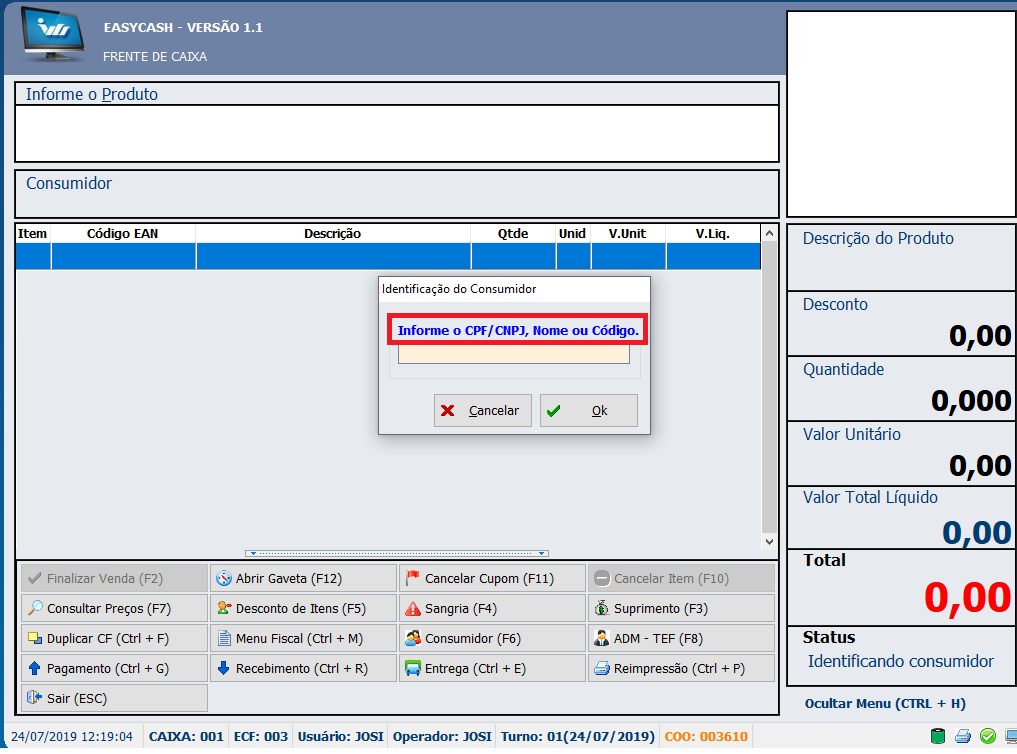Screen dimensions: 1017x754
Task: Select Desconto de Itens (F5)
Action: tap(303, 608)
